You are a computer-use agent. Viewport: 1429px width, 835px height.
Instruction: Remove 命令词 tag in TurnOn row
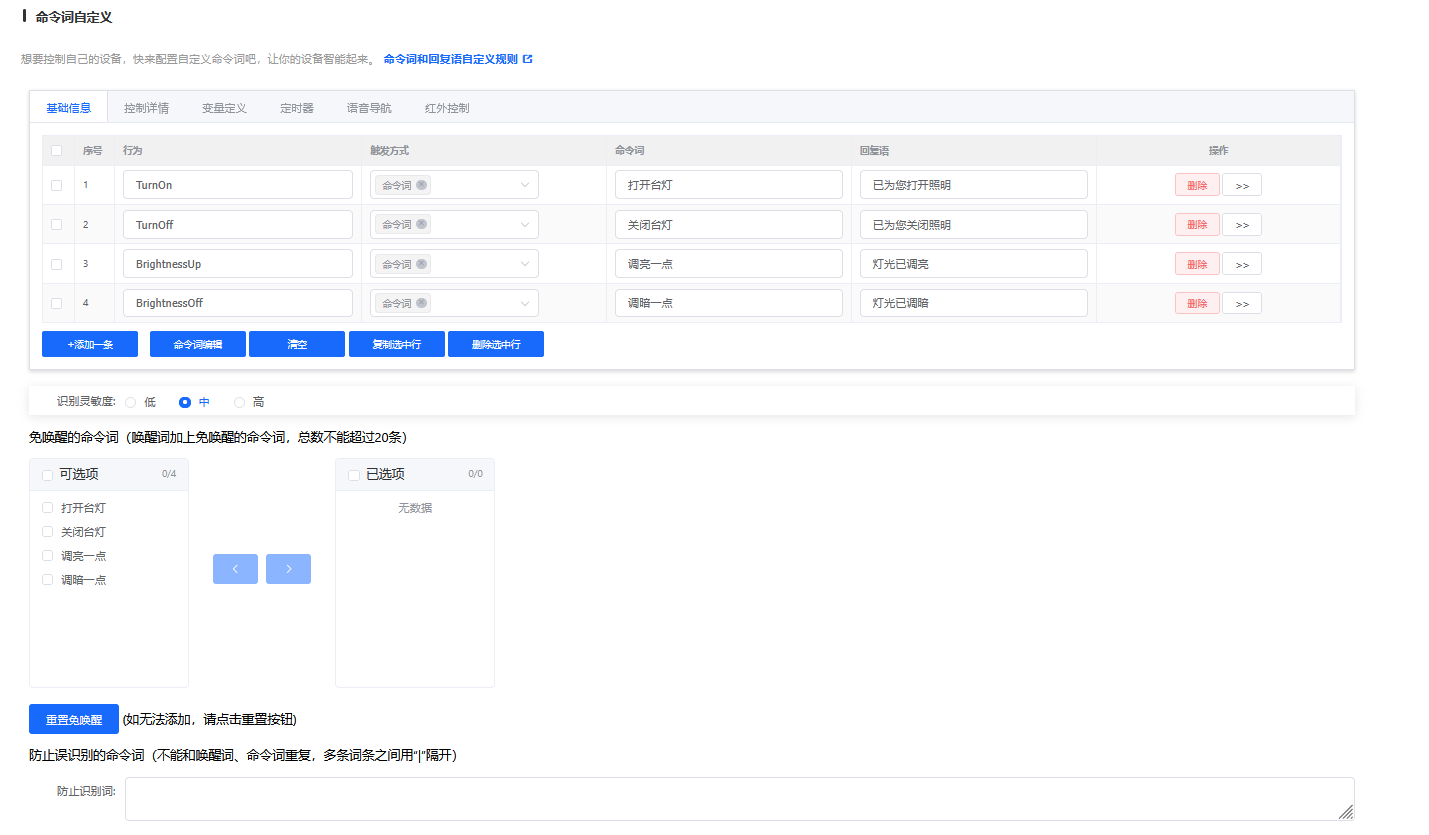(422, 185)
